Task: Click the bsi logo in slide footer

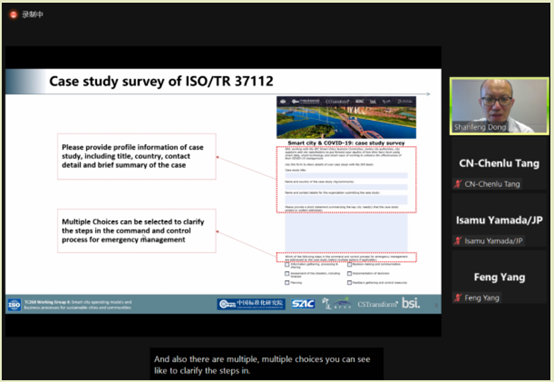Action: click(411, 303)
